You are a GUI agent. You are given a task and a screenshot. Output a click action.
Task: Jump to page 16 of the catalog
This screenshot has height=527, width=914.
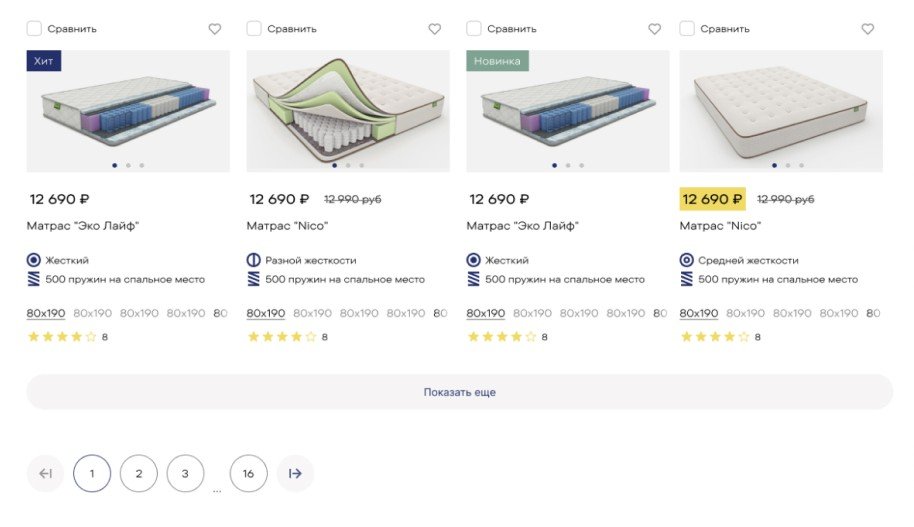pyautogui.click(x=248, y=473)
